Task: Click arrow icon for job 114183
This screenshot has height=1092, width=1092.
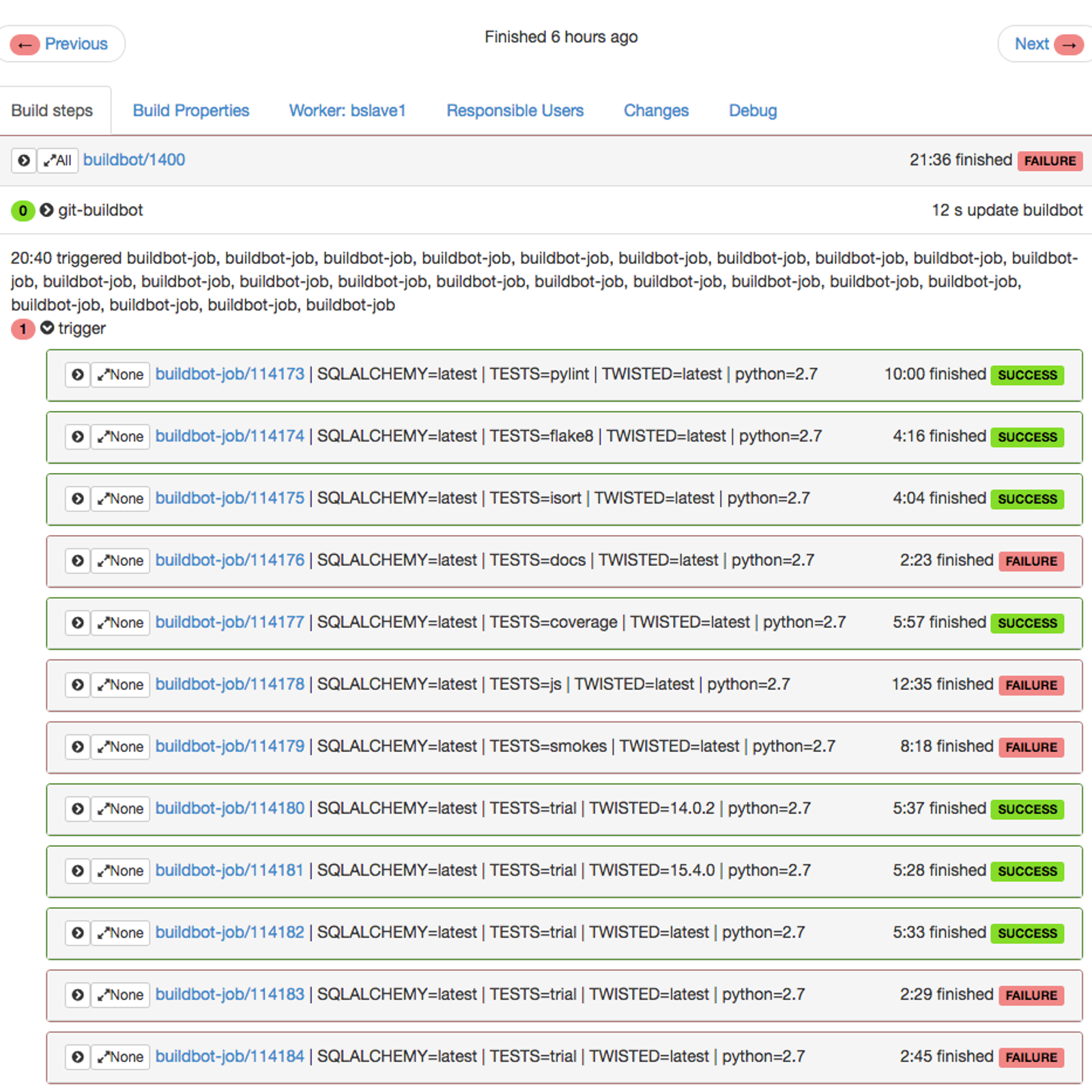Action: point(78,996)
